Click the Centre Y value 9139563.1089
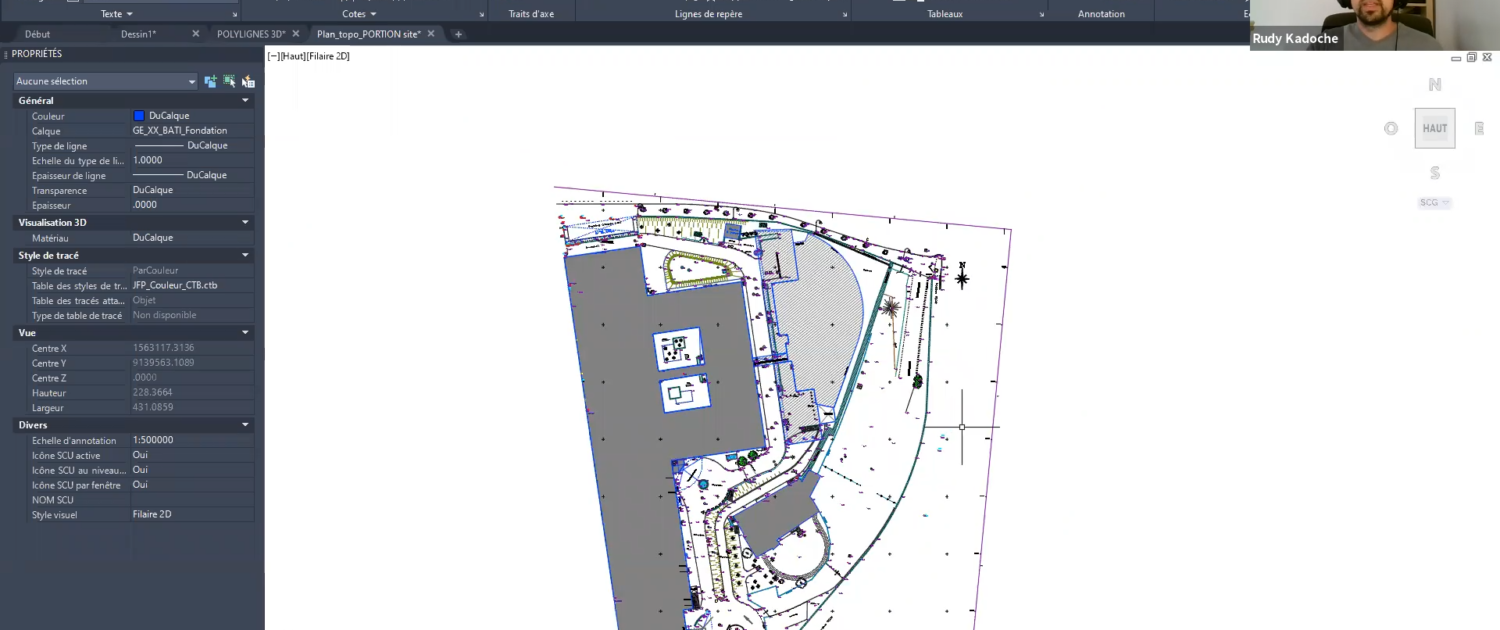The height and width of the screenshot is (630, 1500). 192,363
